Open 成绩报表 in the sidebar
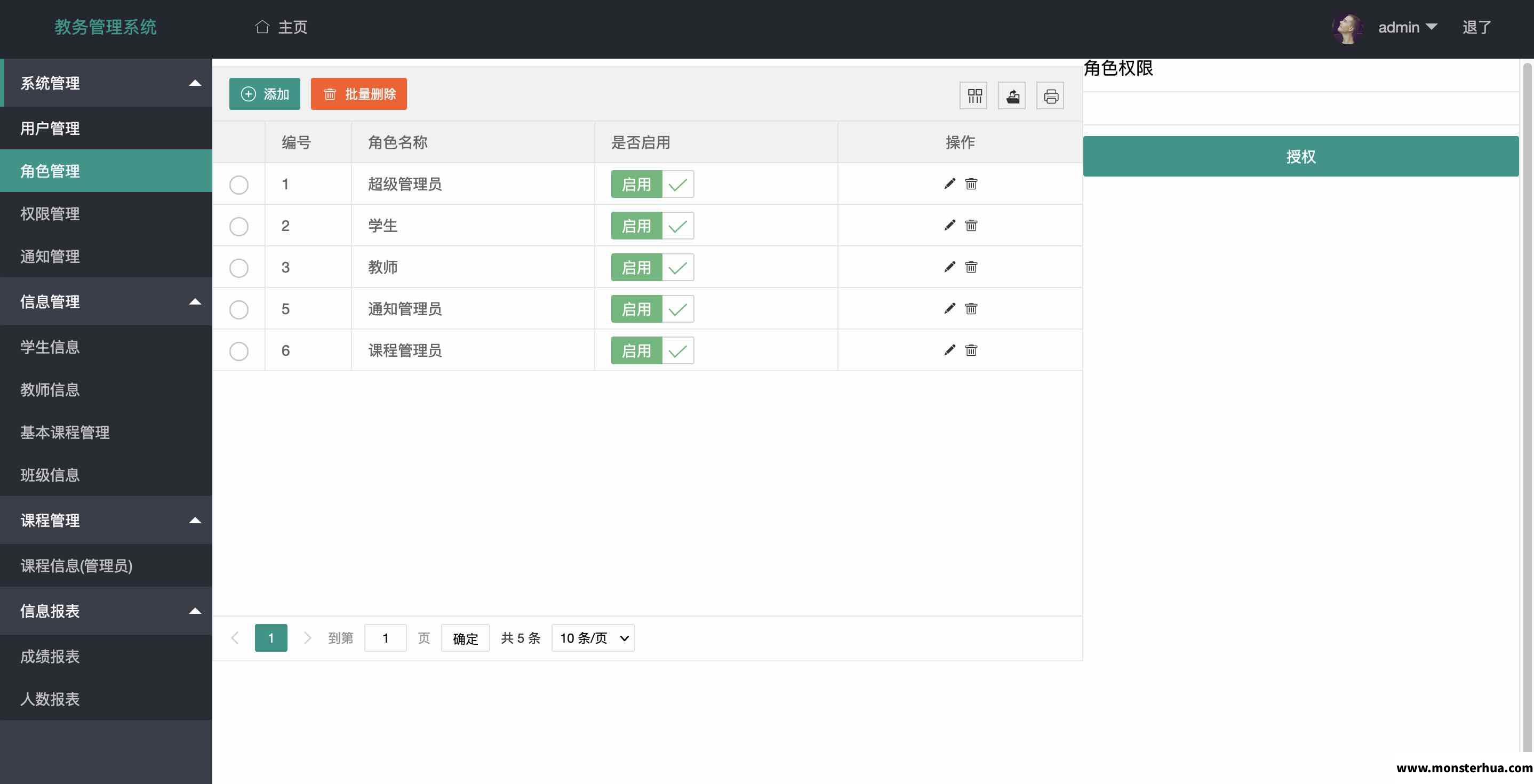 click(106, 657)
